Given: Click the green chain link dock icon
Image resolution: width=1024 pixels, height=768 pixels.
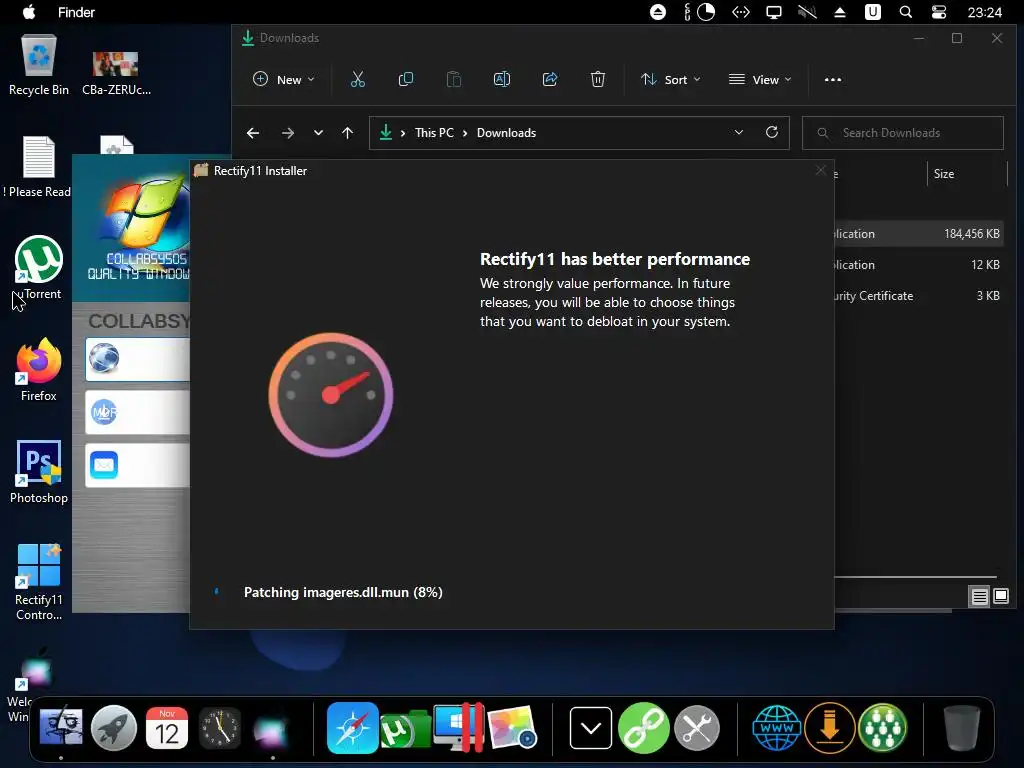Looking at the screenshot, I should [643, 728].
